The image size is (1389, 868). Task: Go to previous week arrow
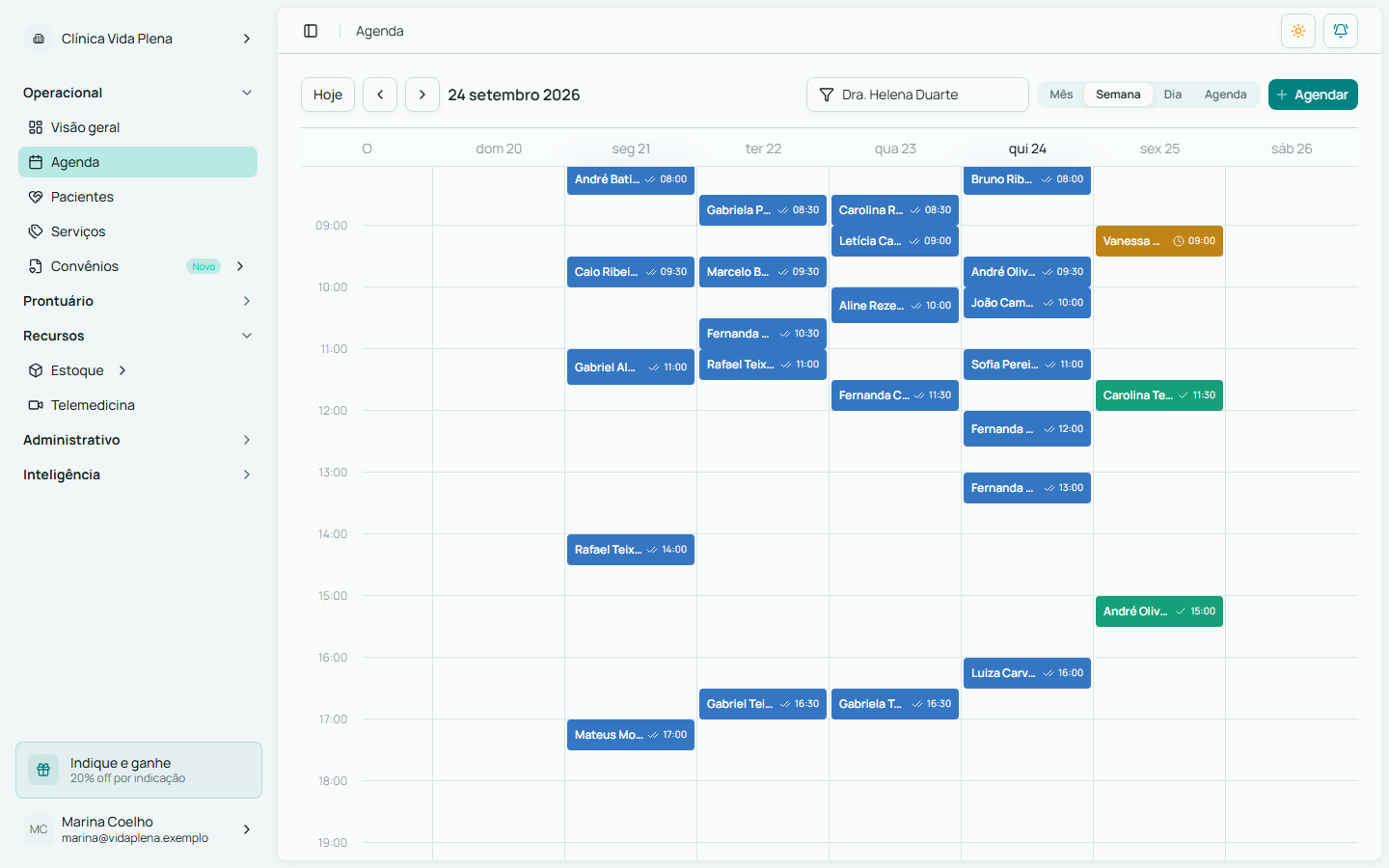(x=380, y=95)
